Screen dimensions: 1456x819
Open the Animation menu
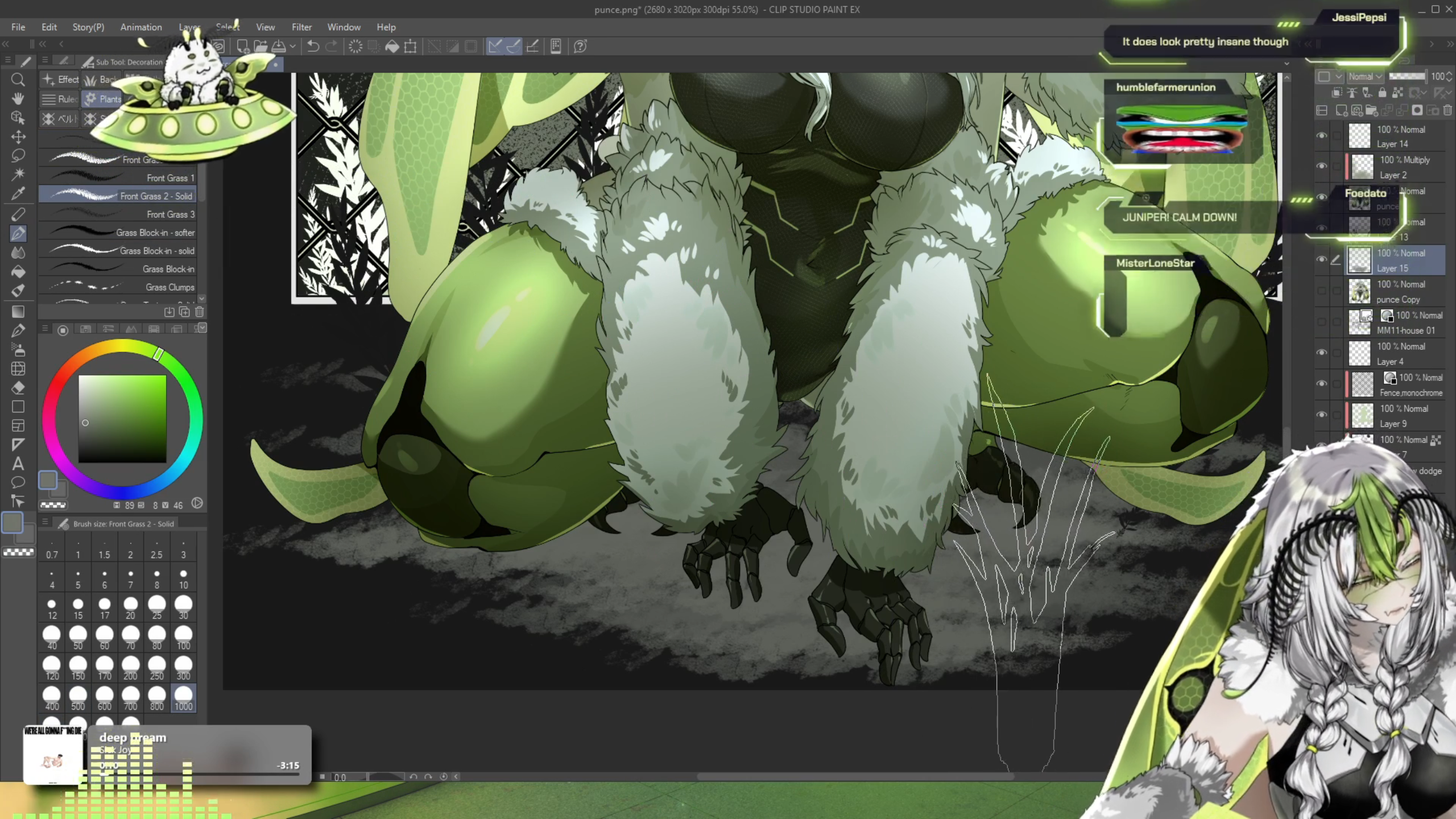(x=140, y=27)
